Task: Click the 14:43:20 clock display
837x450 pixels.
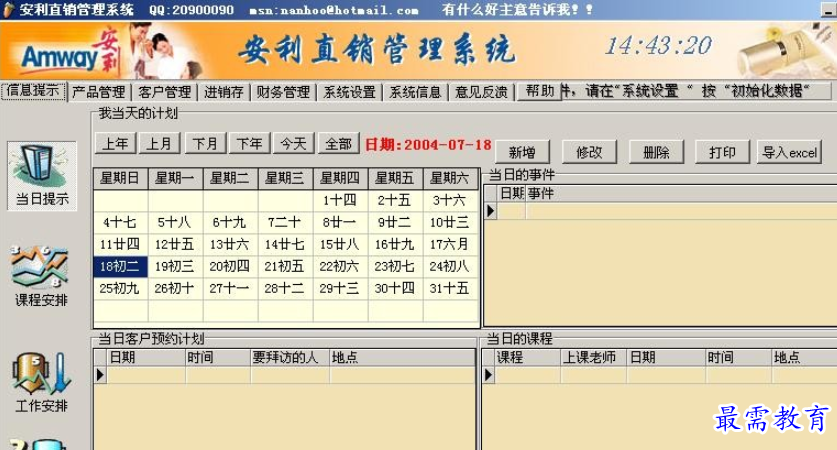Action: click(x=658, y=46)
